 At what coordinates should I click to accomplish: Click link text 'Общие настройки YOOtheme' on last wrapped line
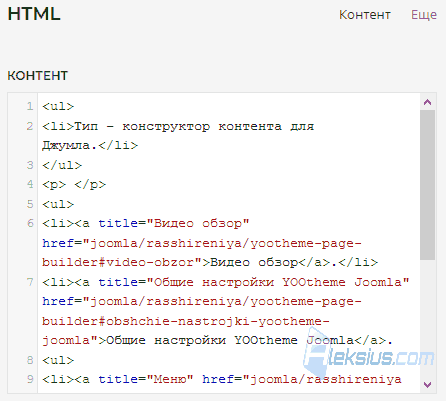click(x=202, y=340)
